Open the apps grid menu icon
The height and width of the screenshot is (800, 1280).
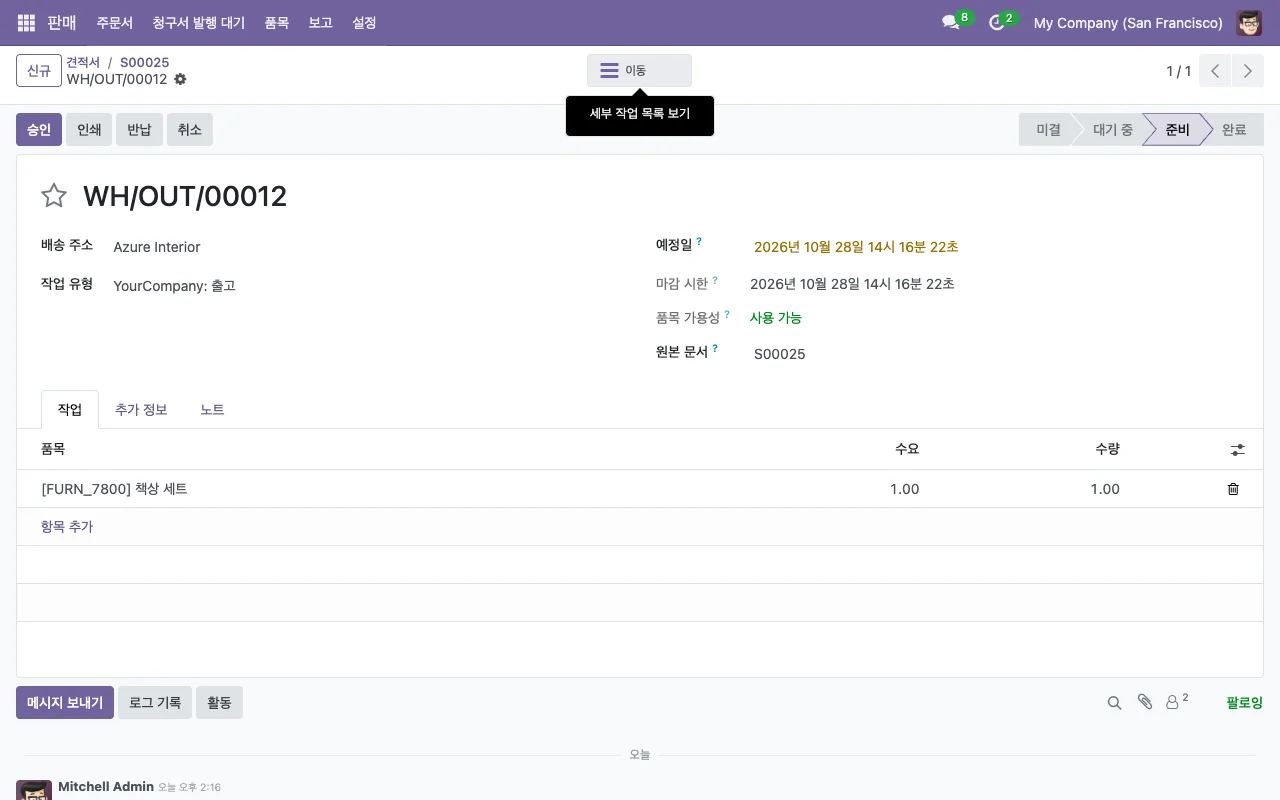click(26, 22)
